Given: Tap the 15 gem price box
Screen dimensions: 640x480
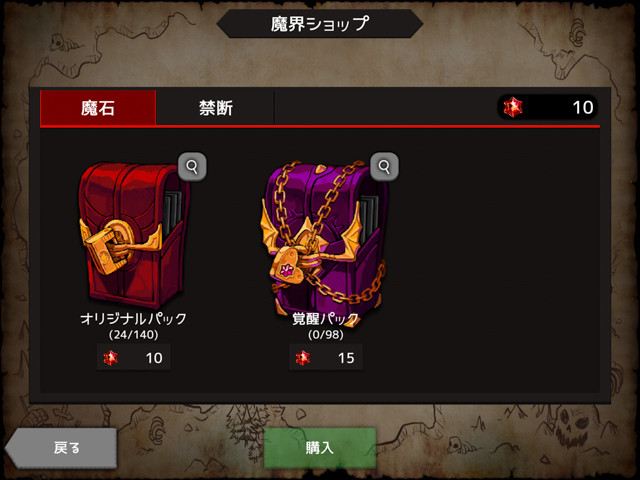Looking at the screenshot, I should [326, 358].
